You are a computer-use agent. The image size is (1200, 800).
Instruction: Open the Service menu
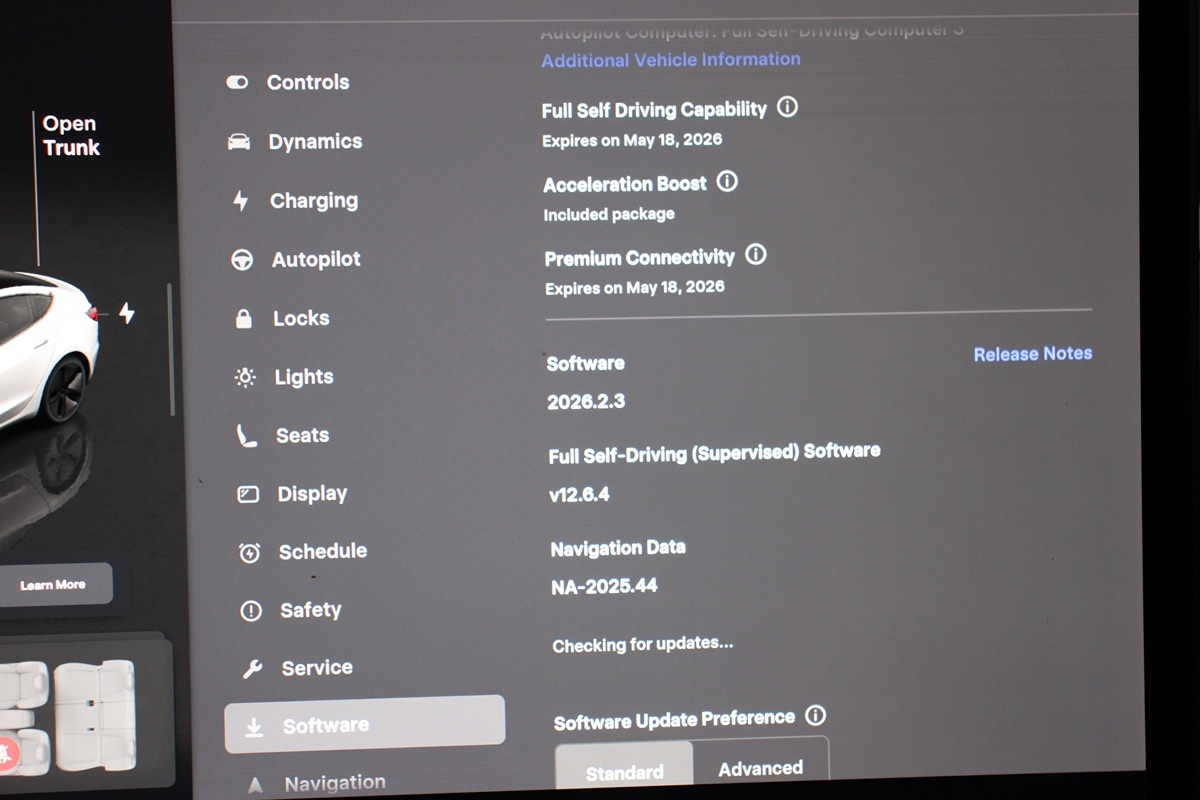(x=316, y=668)
